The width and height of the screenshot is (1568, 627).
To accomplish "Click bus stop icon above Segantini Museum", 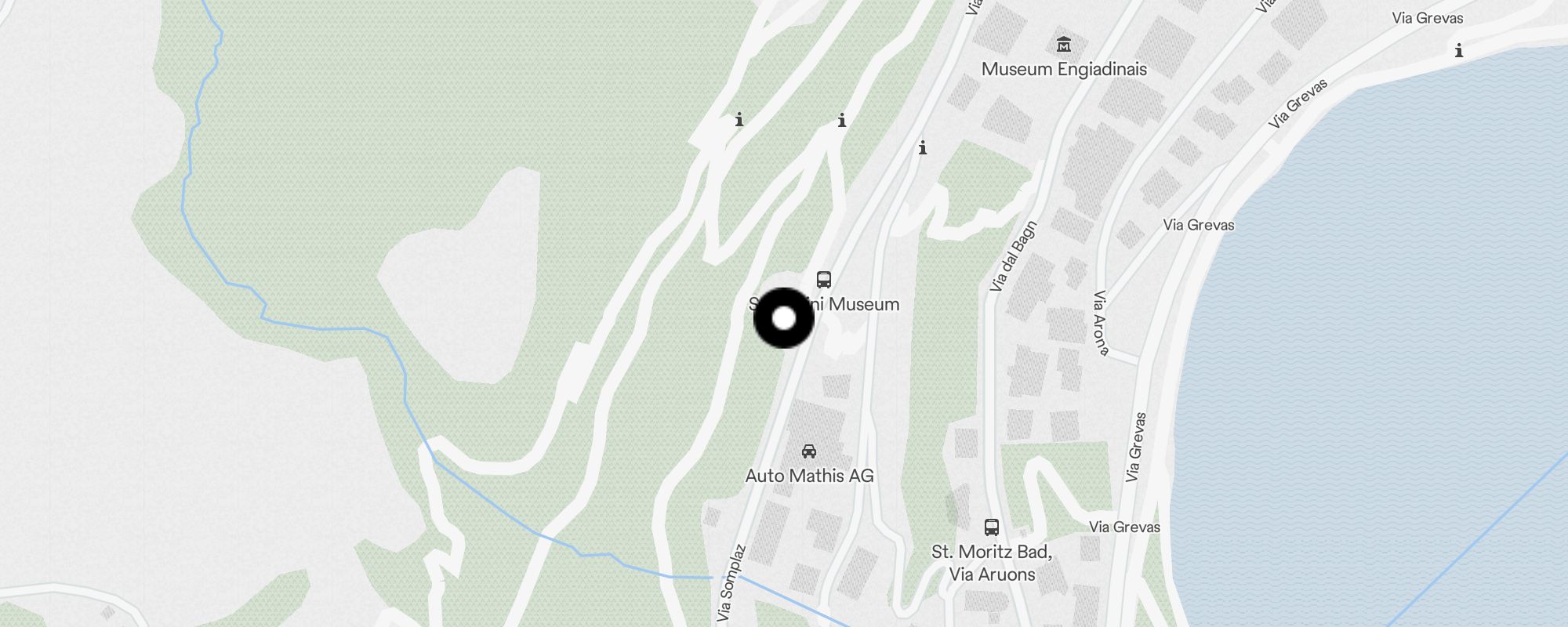I will click(823, 280).
